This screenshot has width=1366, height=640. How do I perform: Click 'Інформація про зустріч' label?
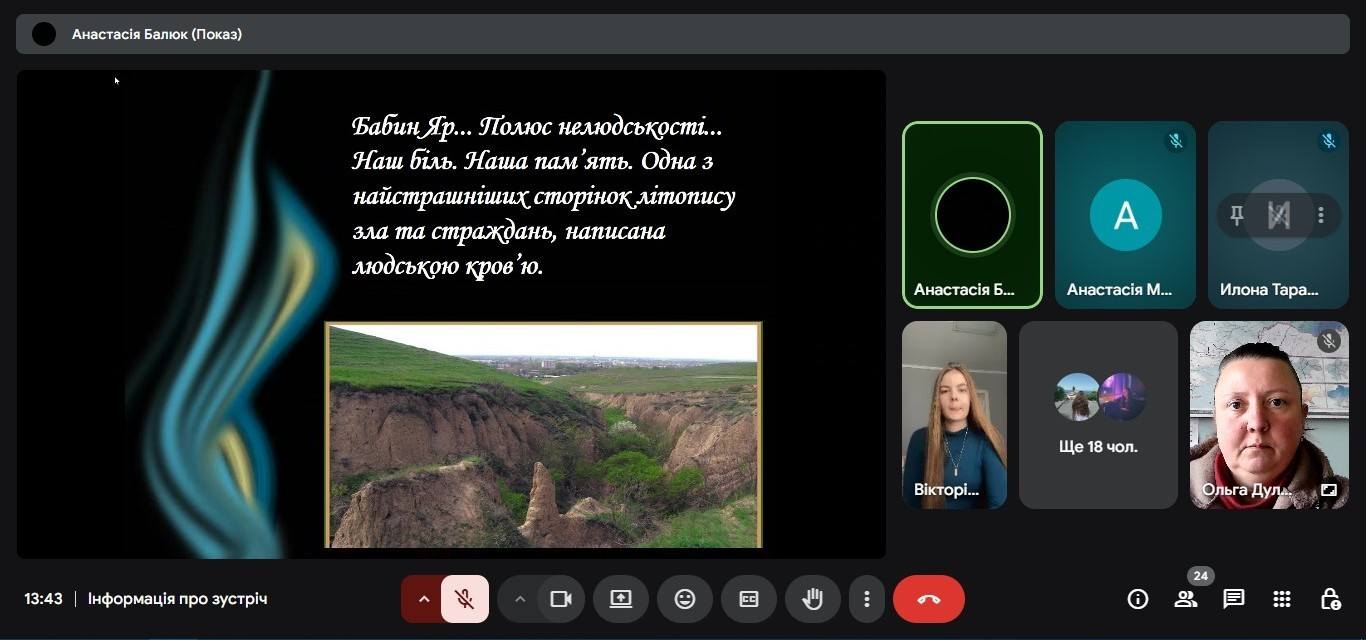[177, 599]
